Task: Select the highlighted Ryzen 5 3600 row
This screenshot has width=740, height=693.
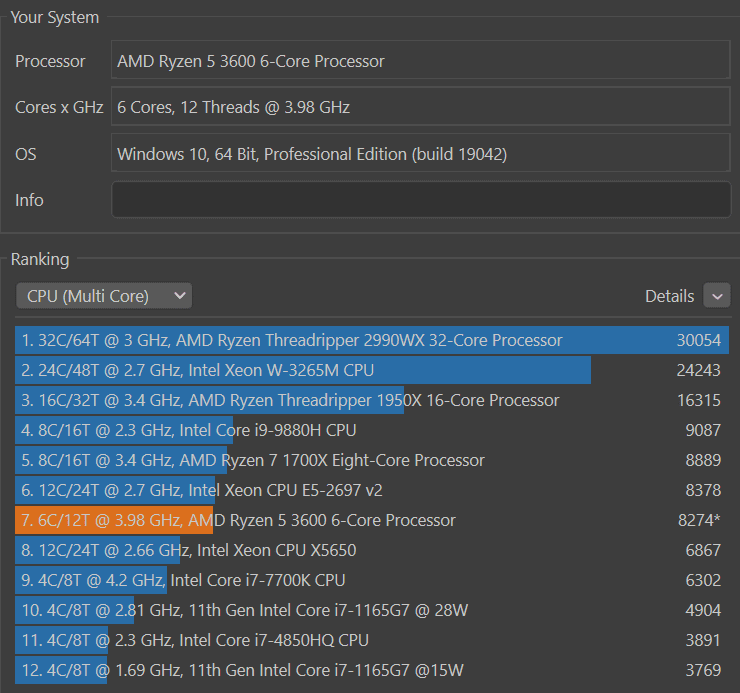Action: click(372, 520)
